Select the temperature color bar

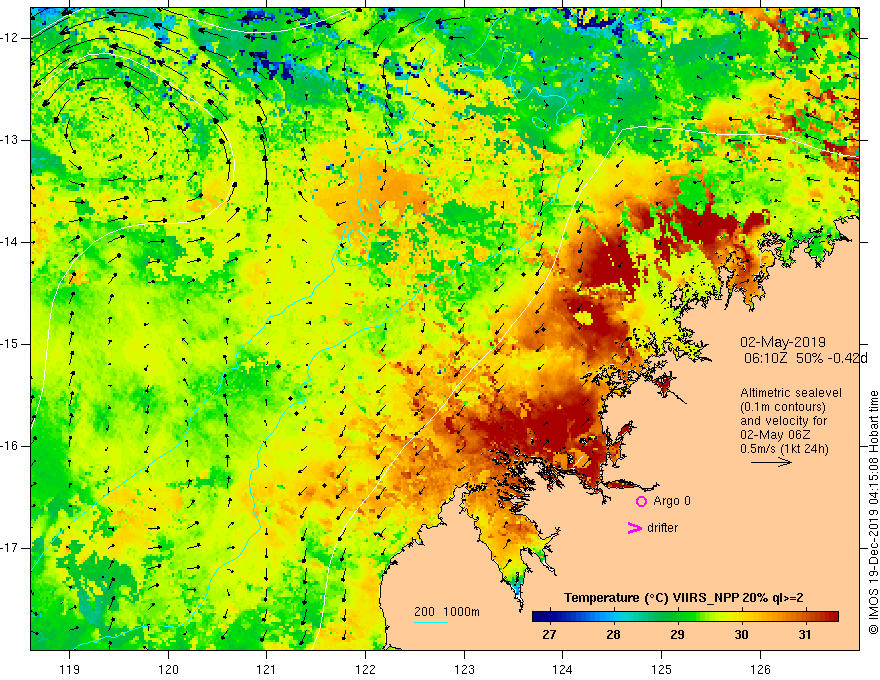coord(685,617)
